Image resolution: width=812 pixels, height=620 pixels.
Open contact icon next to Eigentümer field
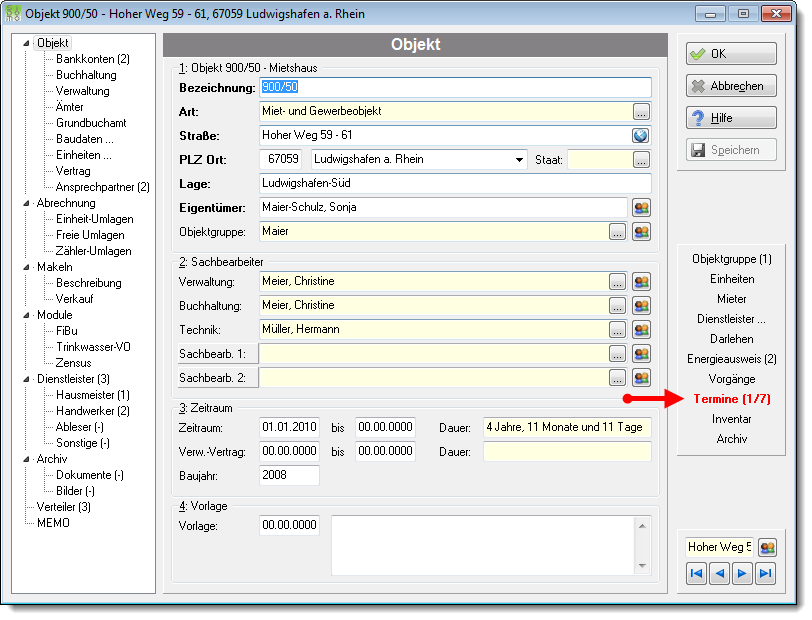641,208
